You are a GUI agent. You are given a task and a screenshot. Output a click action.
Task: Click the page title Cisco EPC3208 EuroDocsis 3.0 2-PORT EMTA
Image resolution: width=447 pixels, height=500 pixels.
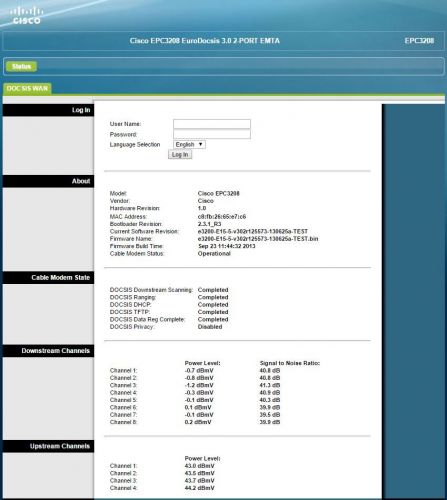tap(205, 41)
